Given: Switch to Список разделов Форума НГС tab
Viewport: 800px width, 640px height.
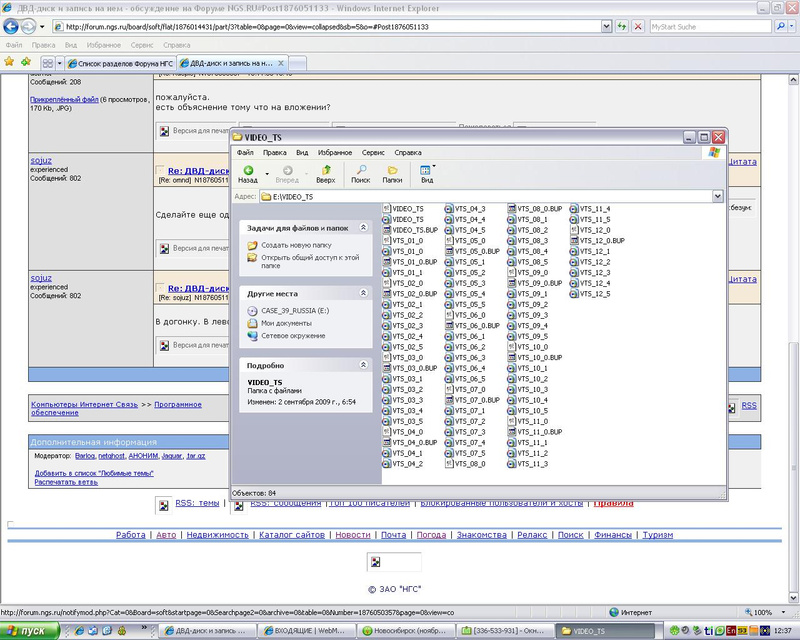Looking at the screenshot, I should [x=118, y=63].
